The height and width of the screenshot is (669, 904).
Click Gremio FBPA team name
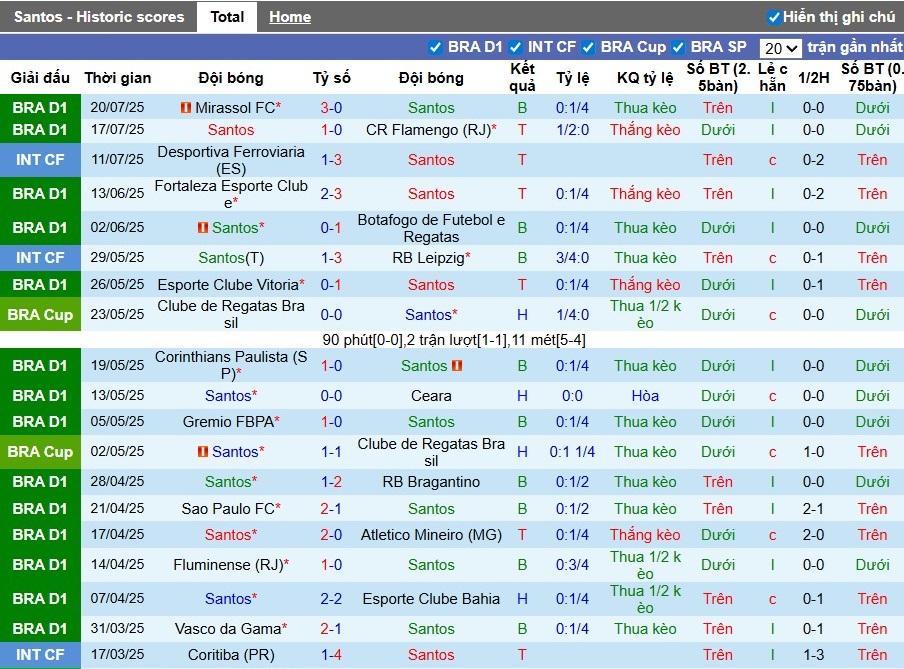point(228,422)
